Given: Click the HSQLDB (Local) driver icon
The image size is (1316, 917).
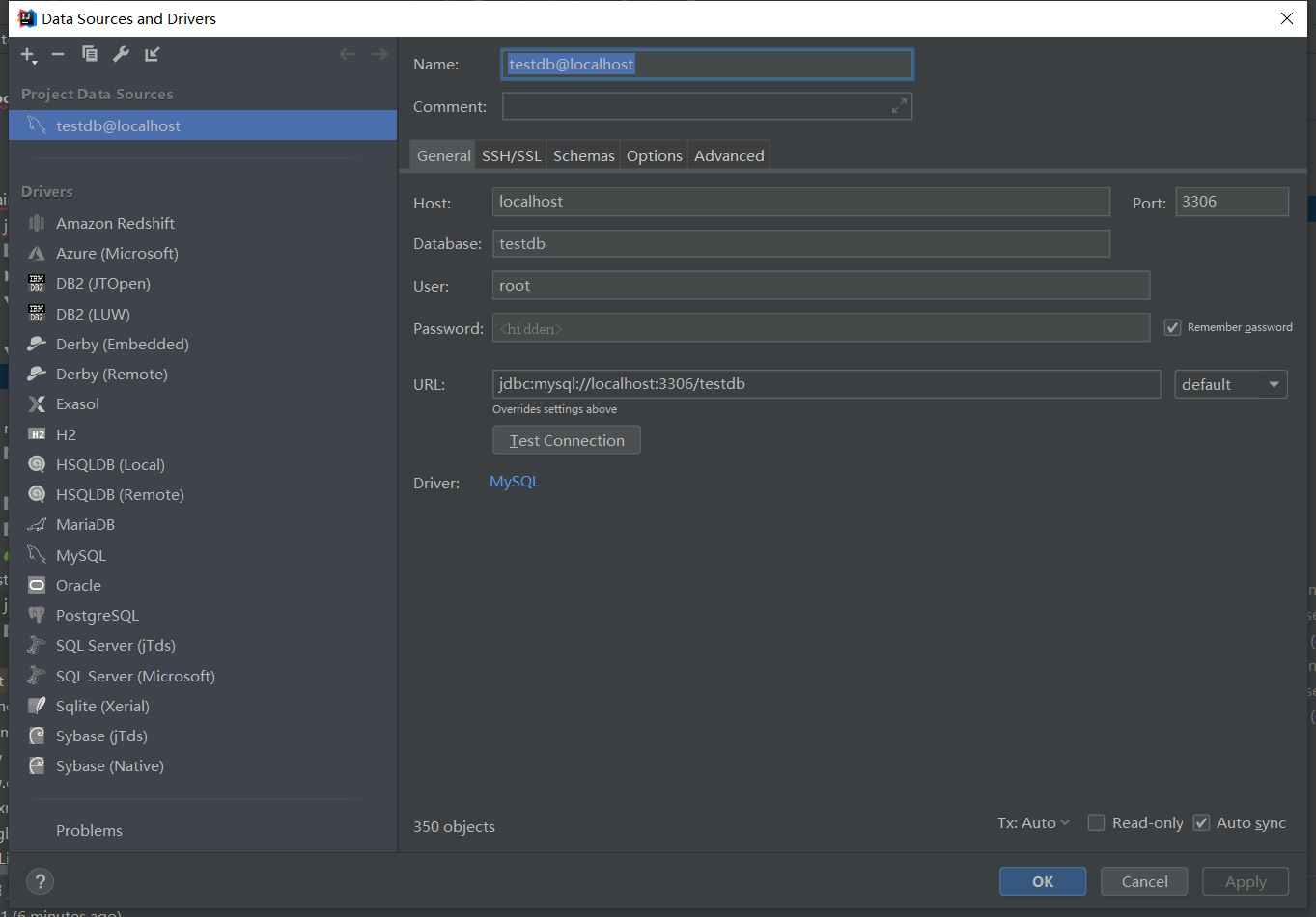Looking at the screenshot, I should click(37, 464).
